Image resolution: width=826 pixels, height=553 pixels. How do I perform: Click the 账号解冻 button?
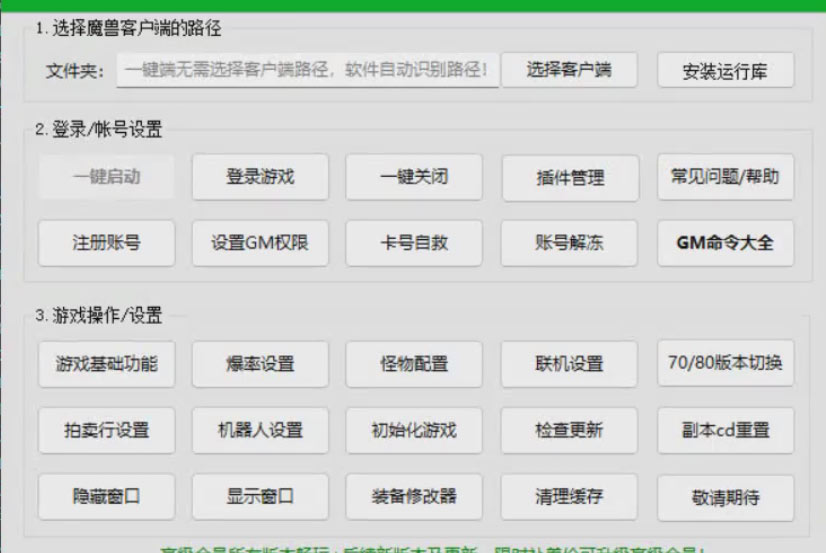click(569, 243)
